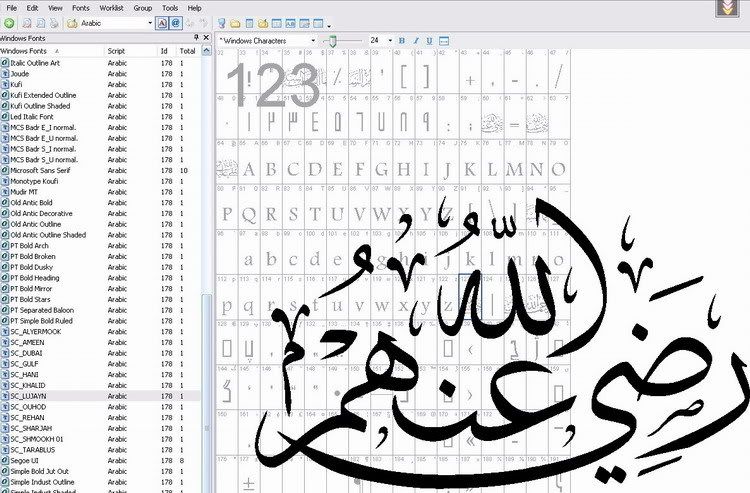Select the Monotype Koufi font
The height and width of the screenshot is (493, 750).
pos(100,181)
